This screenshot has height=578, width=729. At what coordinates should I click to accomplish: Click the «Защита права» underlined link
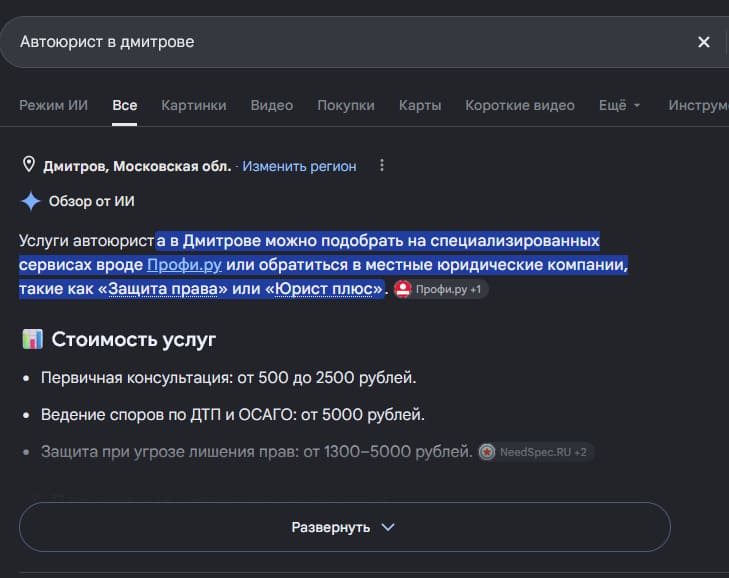coord(163,289)
